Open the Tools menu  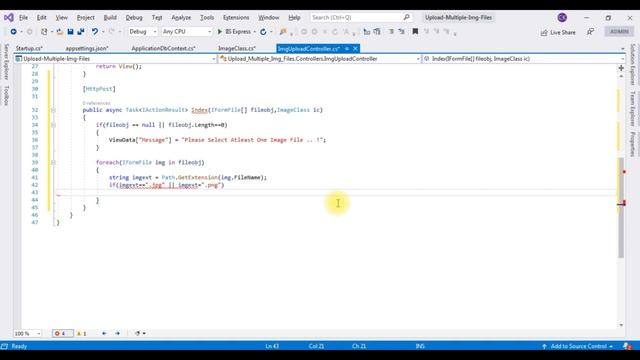pyautogui.click(x=207, y=18)
